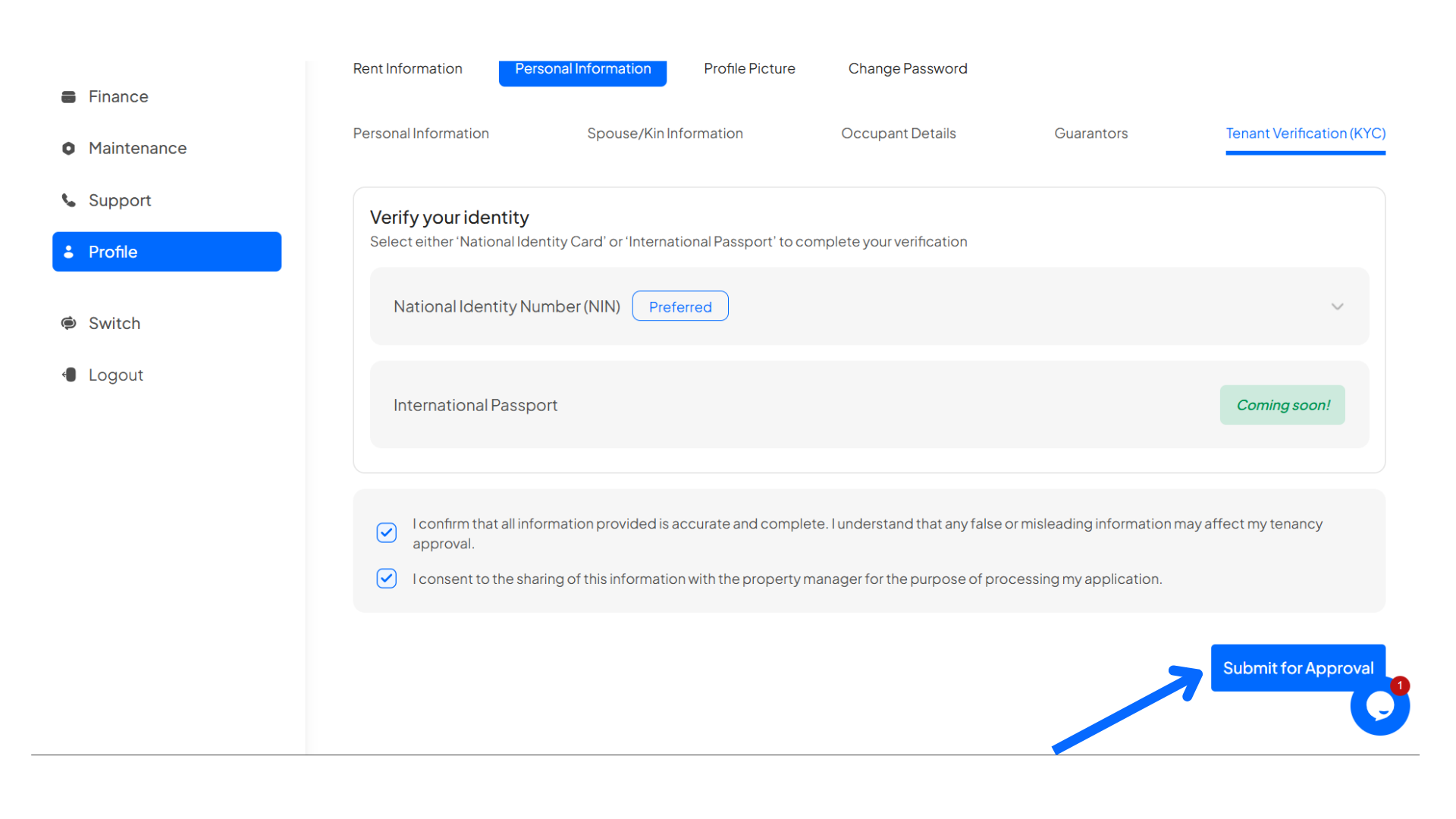
Task: Toggle the consent to sharing checkbox
Action: [387, 579]
